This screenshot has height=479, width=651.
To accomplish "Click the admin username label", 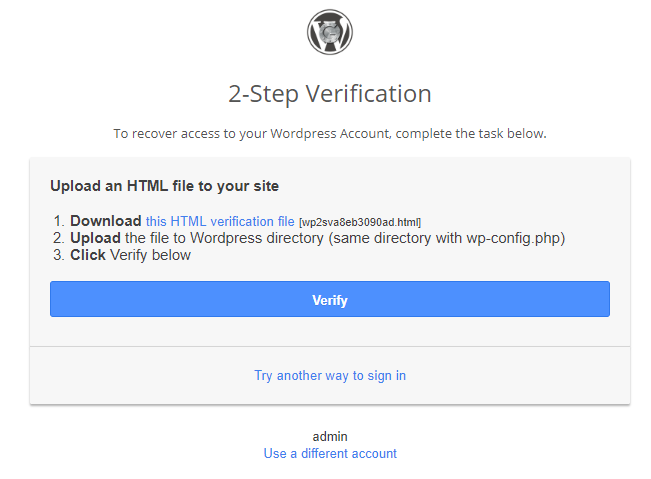I will point(330,437).
